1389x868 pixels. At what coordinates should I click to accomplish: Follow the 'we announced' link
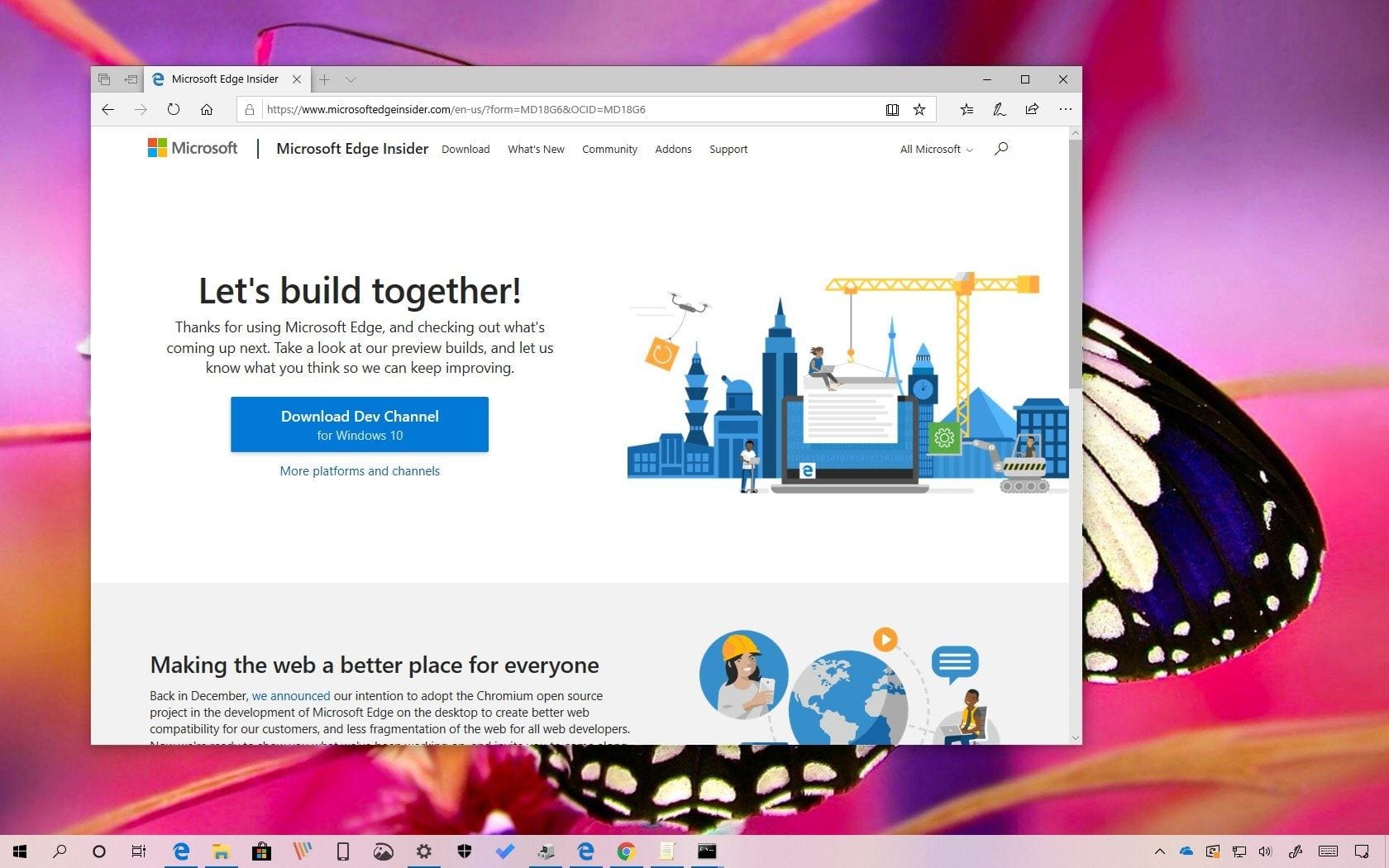pyautogui.click(x=291, y=696)
